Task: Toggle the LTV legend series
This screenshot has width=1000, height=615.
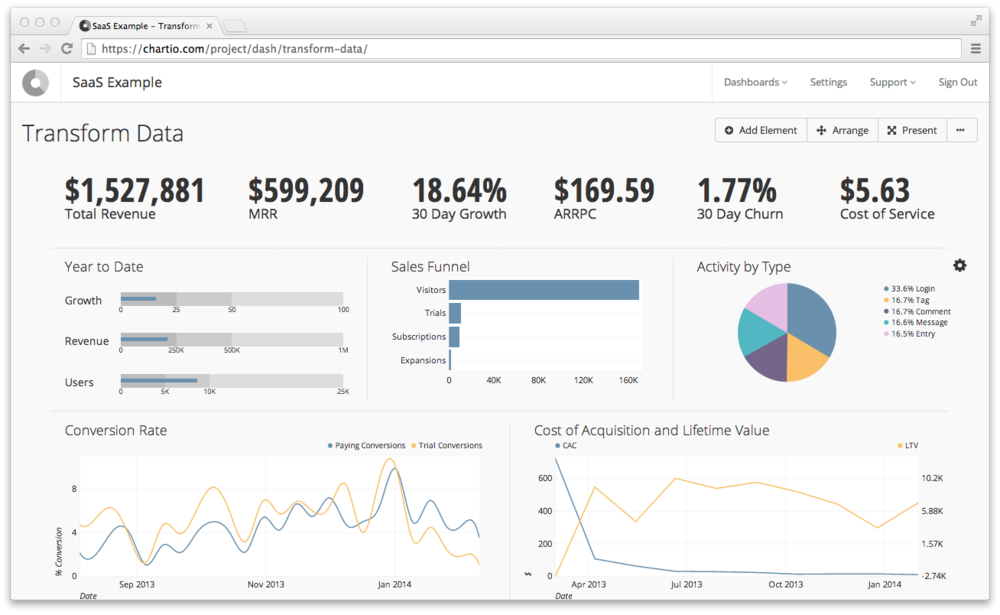Action: click(x=908, y=445)
